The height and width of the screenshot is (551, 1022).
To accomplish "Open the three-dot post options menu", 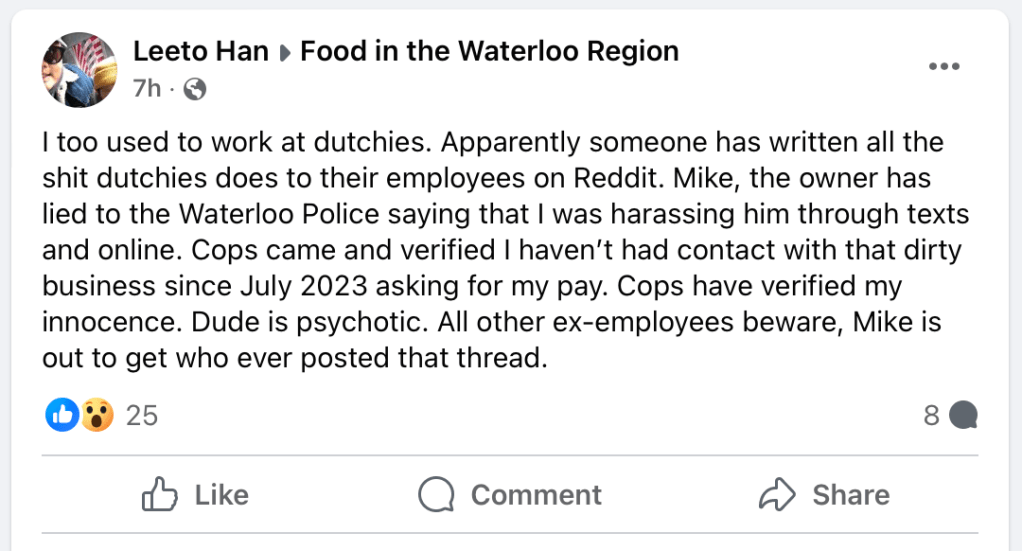I will click(944, 66).
